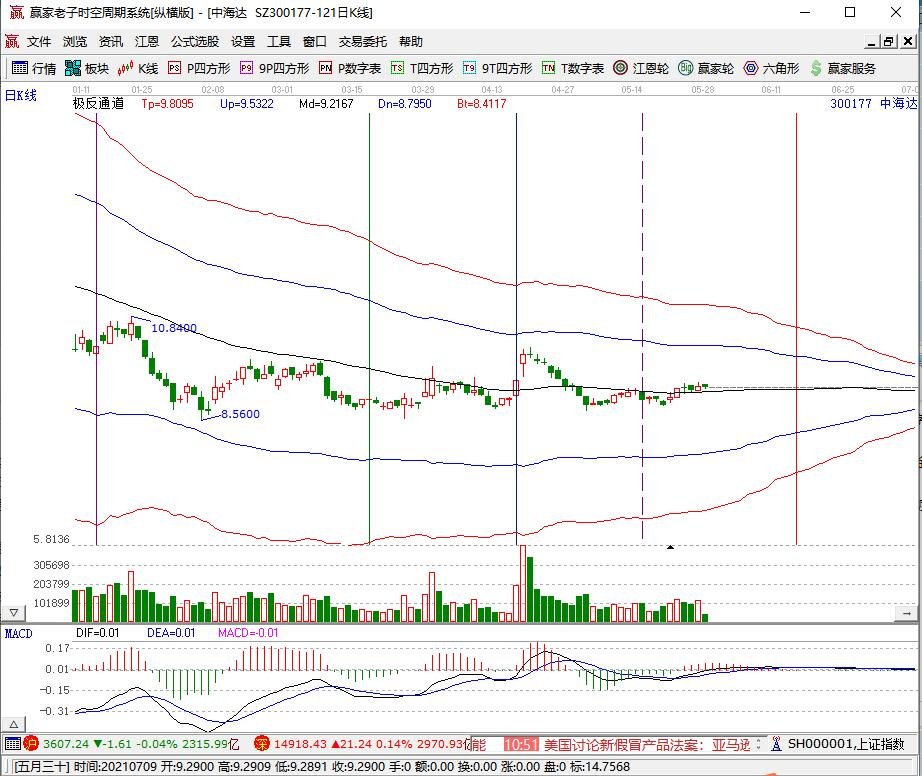922x776 pixels.
Task: Open the 工具 menu
Action: 279,41
